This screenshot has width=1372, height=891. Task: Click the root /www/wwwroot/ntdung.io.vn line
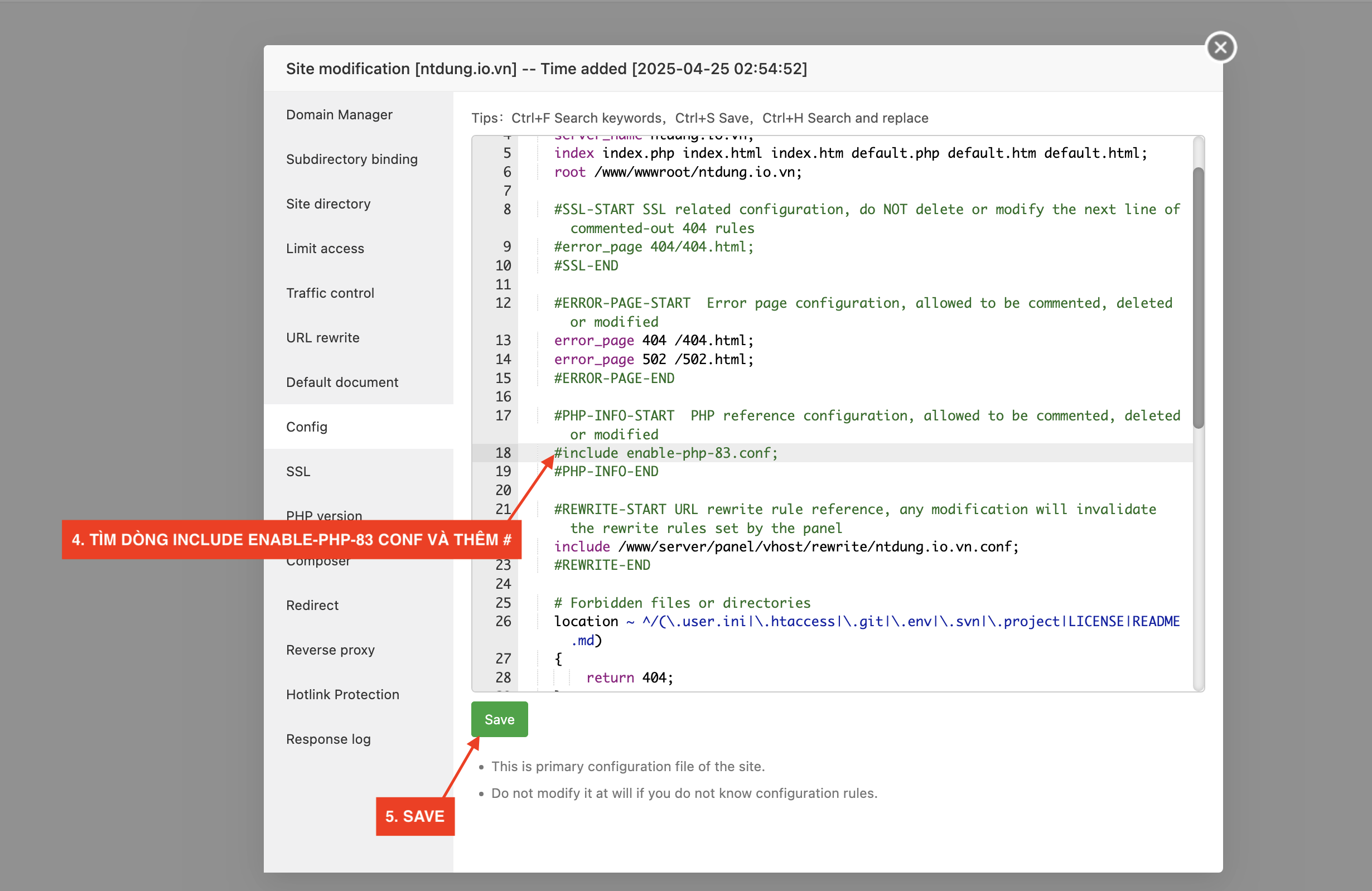pyautogui.click(x=677, y=172)
